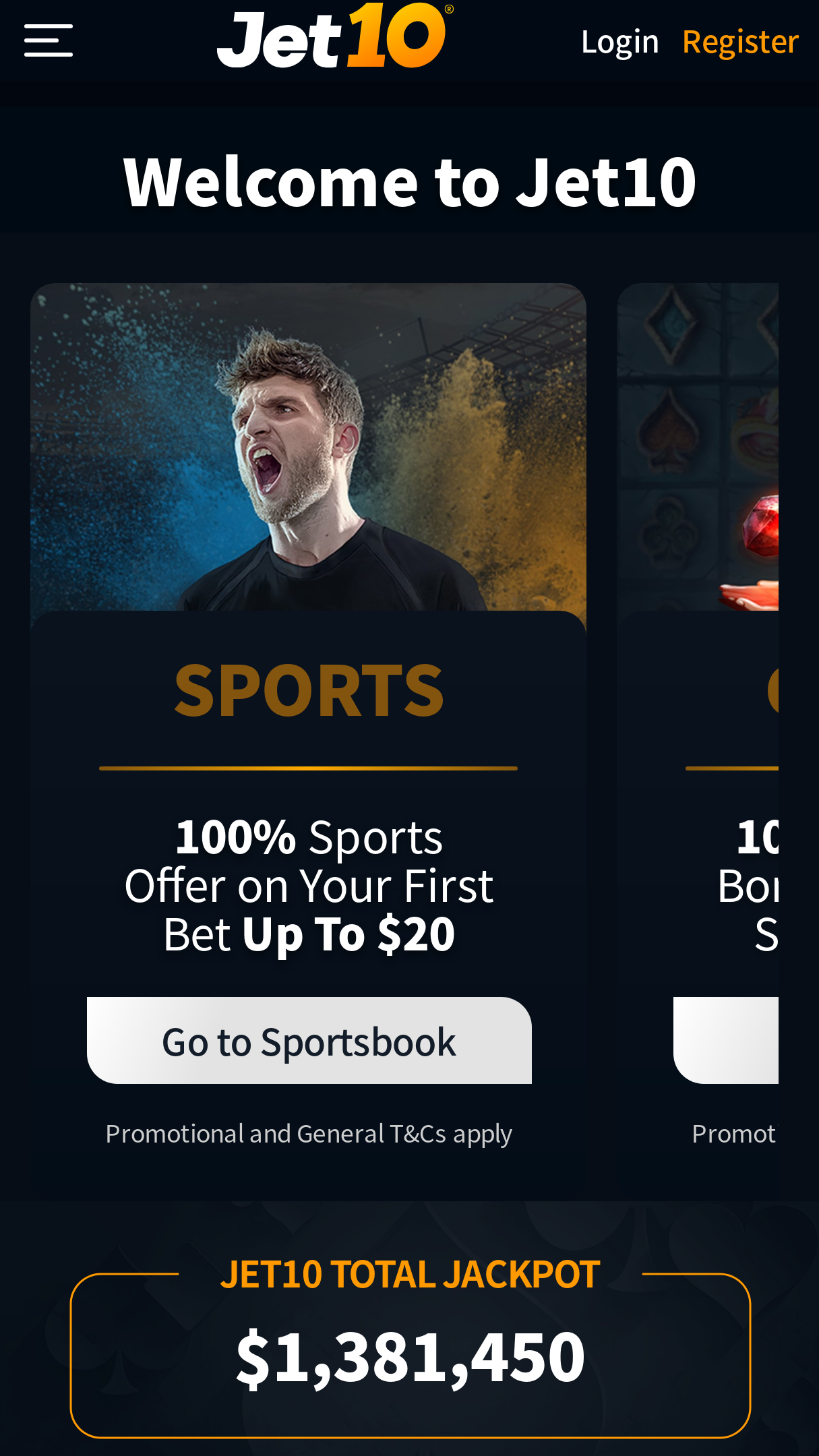819x1456 pixels.
Task: Tap the Jet10 Total Jackpot amount
Action: (410, 1356)
